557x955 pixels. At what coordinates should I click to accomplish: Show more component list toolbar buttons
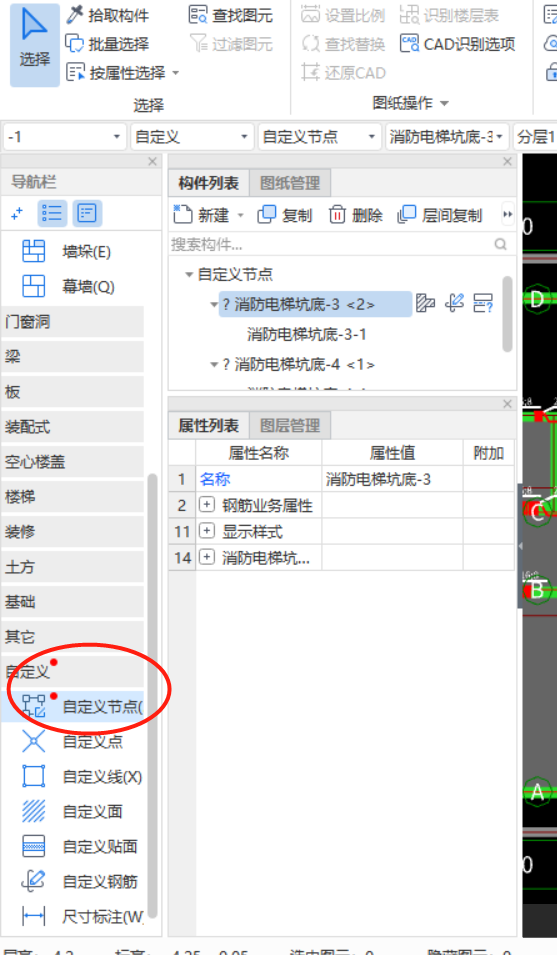[x=508, y=214]
